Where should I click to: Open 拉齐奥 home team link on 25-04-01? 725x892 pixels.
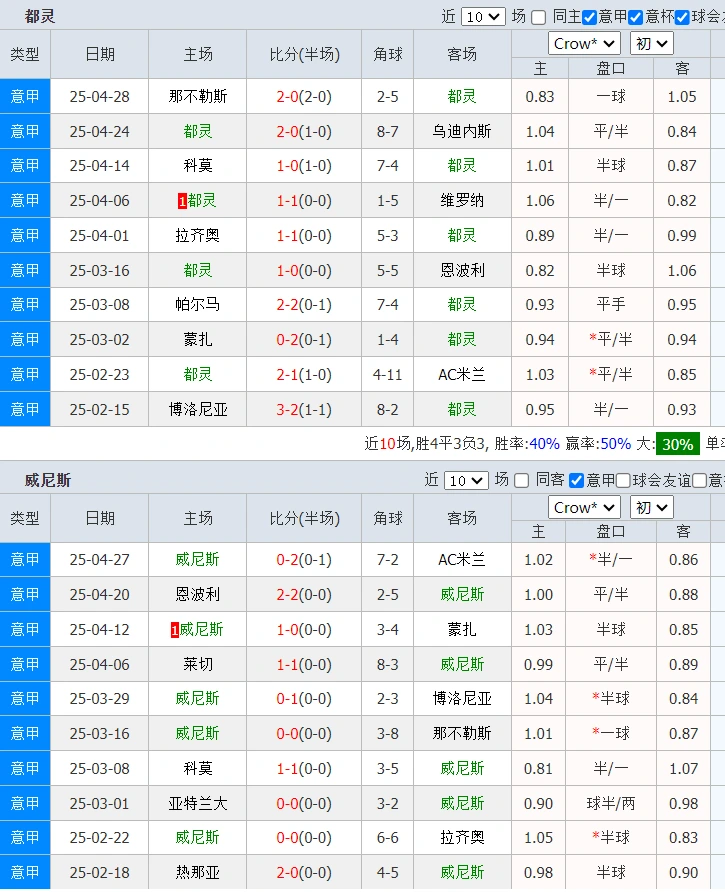coord(197,236)
